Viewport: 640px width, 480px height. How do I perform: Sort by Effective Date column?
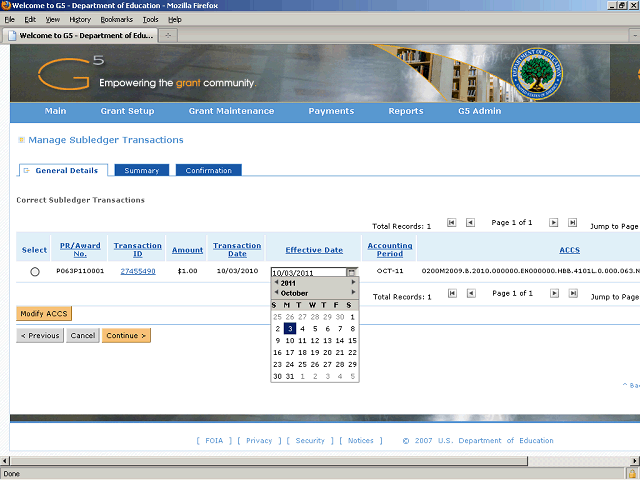pos(314,250)
